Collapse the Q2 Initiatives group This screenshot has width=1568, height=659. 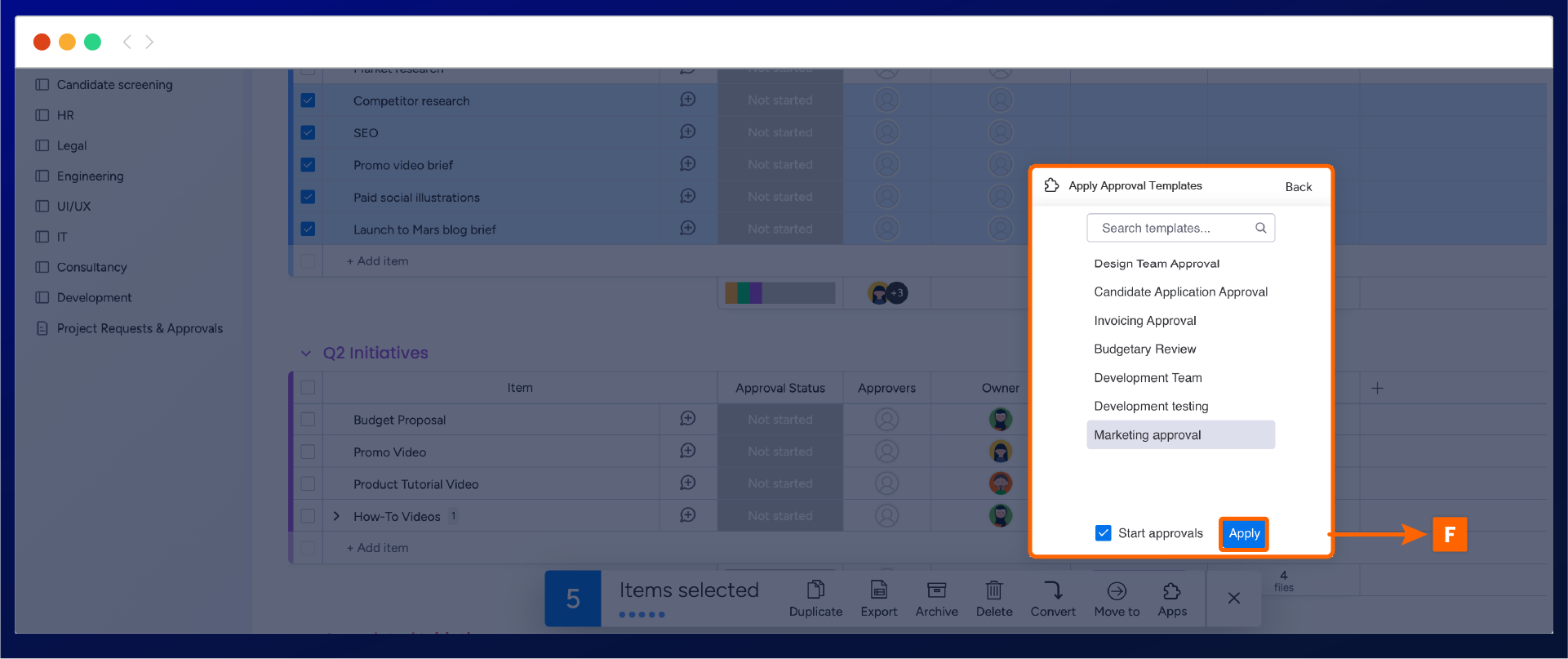306,354
